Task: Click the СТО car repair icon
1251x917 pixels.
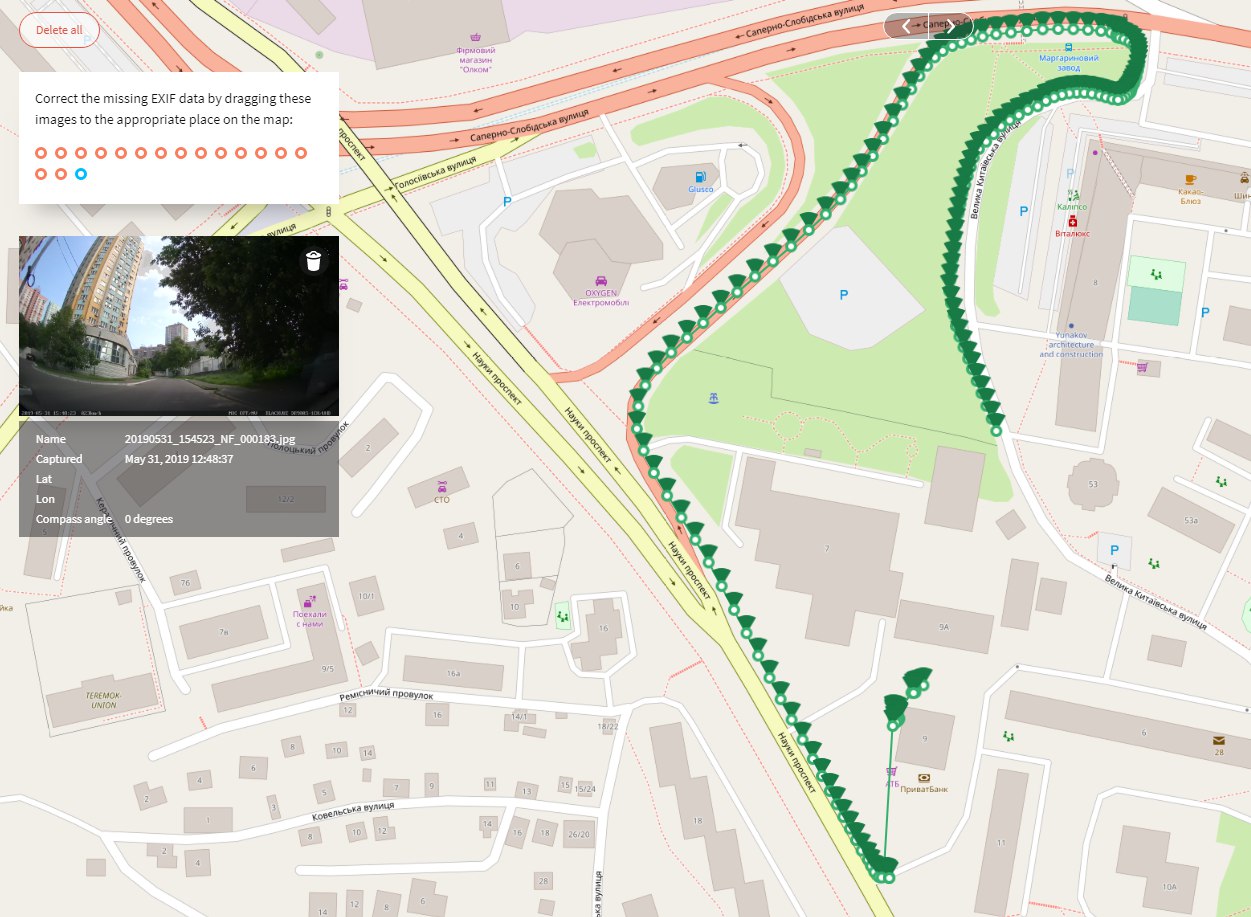Action: click(441, 485)
